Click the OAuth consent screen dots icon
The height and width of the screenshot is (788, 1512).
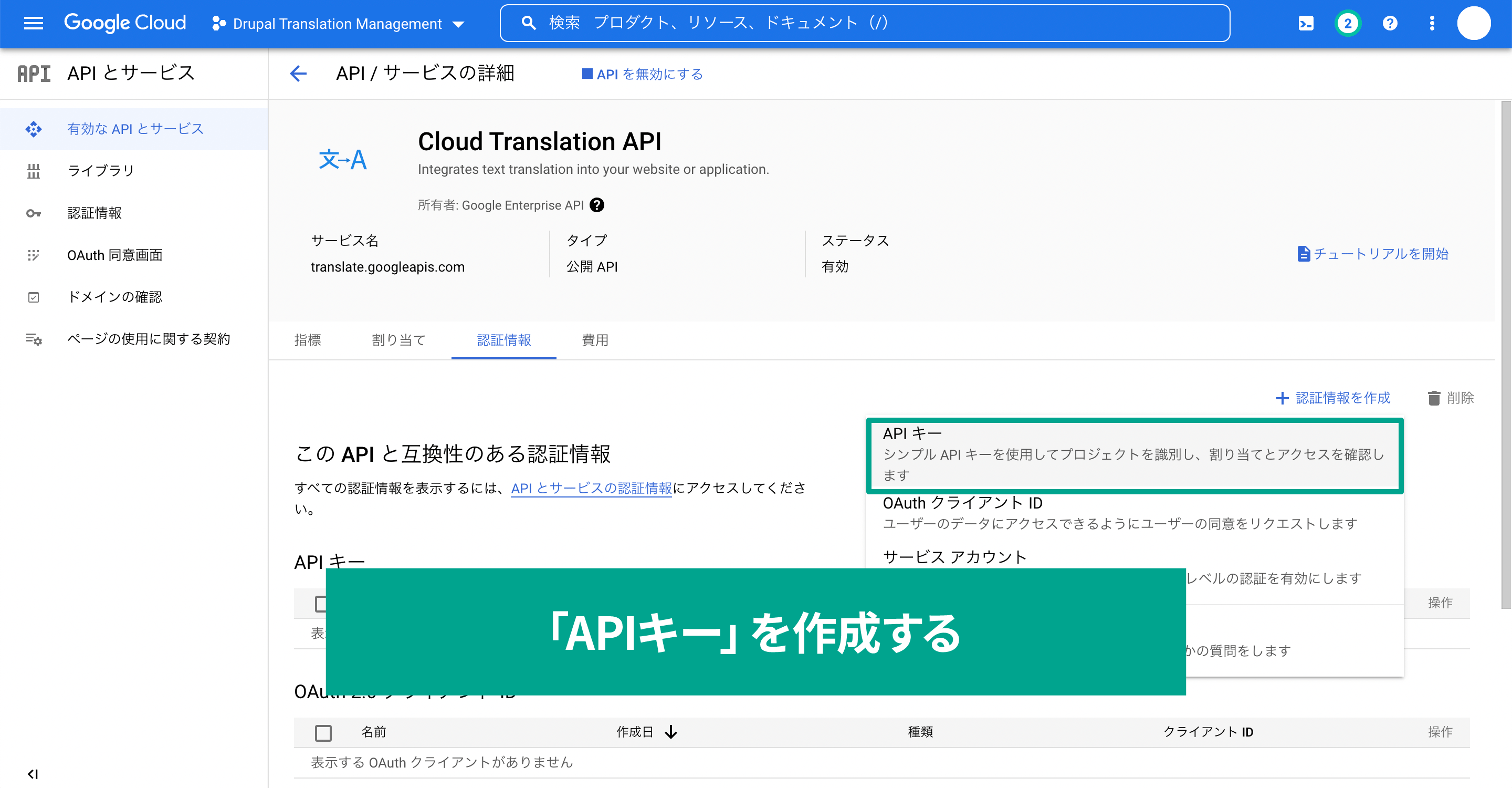pyautogui.click(x=34, y=255)
